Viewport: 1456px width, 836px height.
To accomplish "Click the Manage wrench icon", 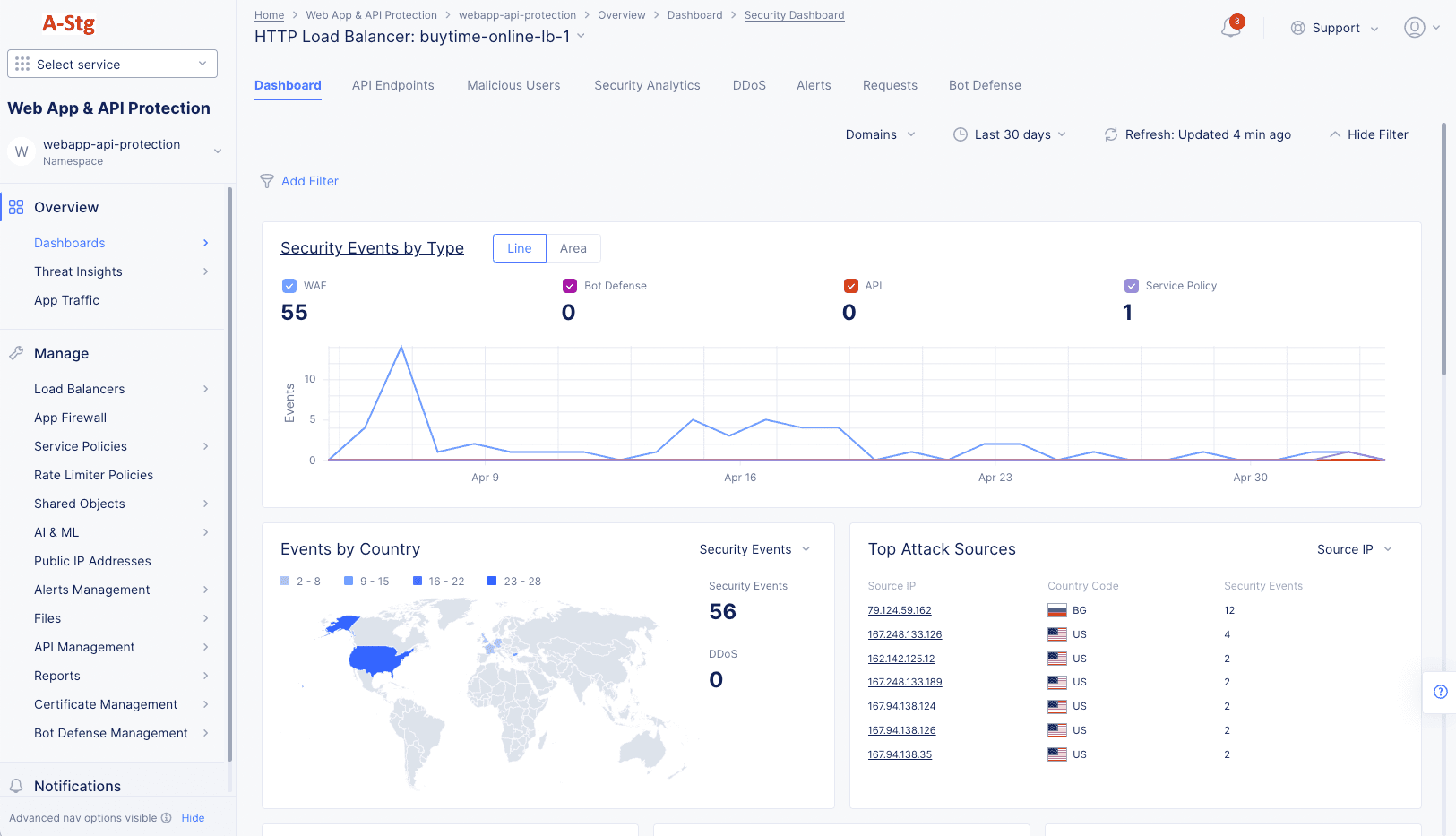I will click(x=16, y=354).
